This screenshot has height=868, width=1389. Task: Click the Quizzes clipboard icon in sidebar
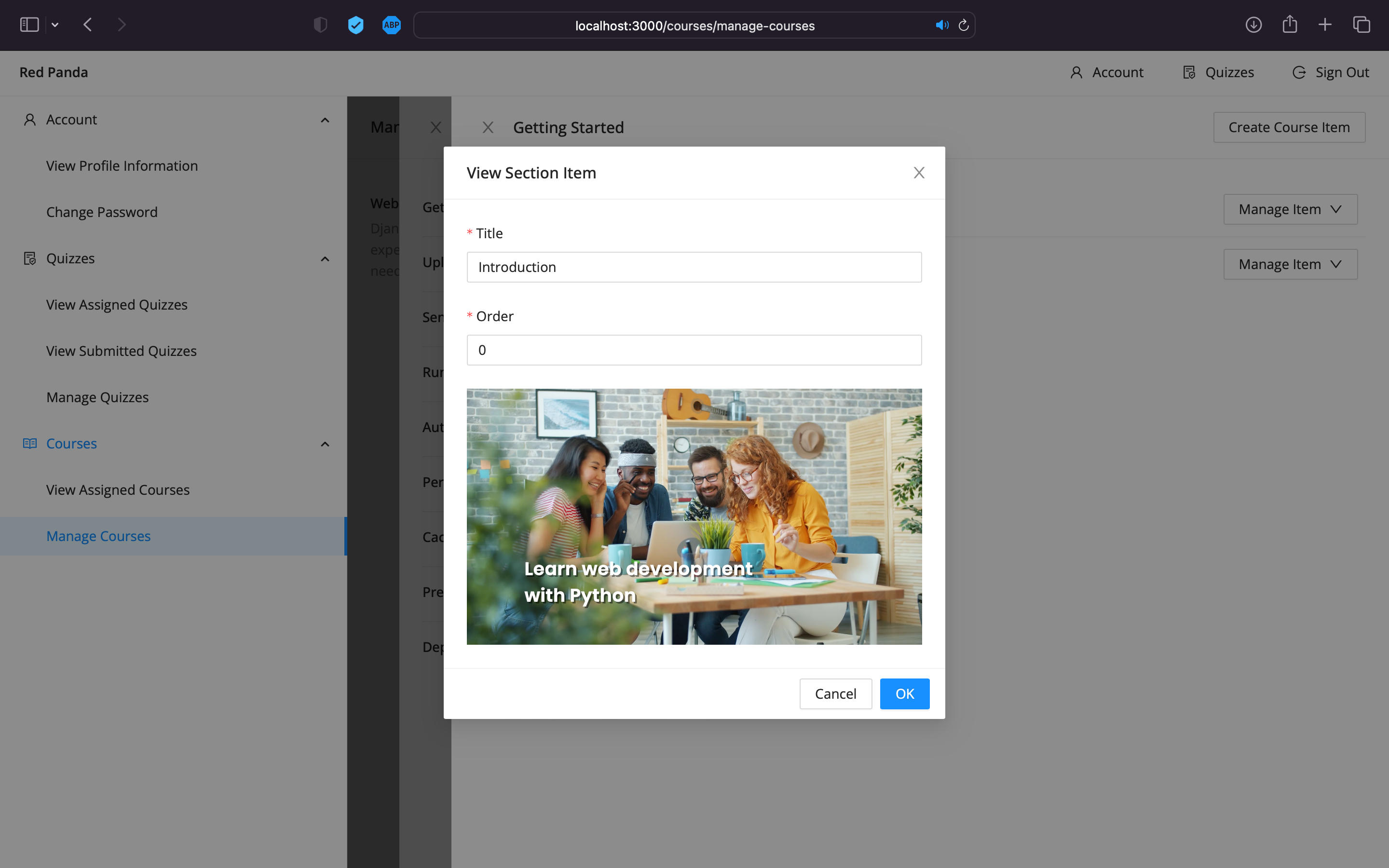pyautogui.click(x=30, y=258)
